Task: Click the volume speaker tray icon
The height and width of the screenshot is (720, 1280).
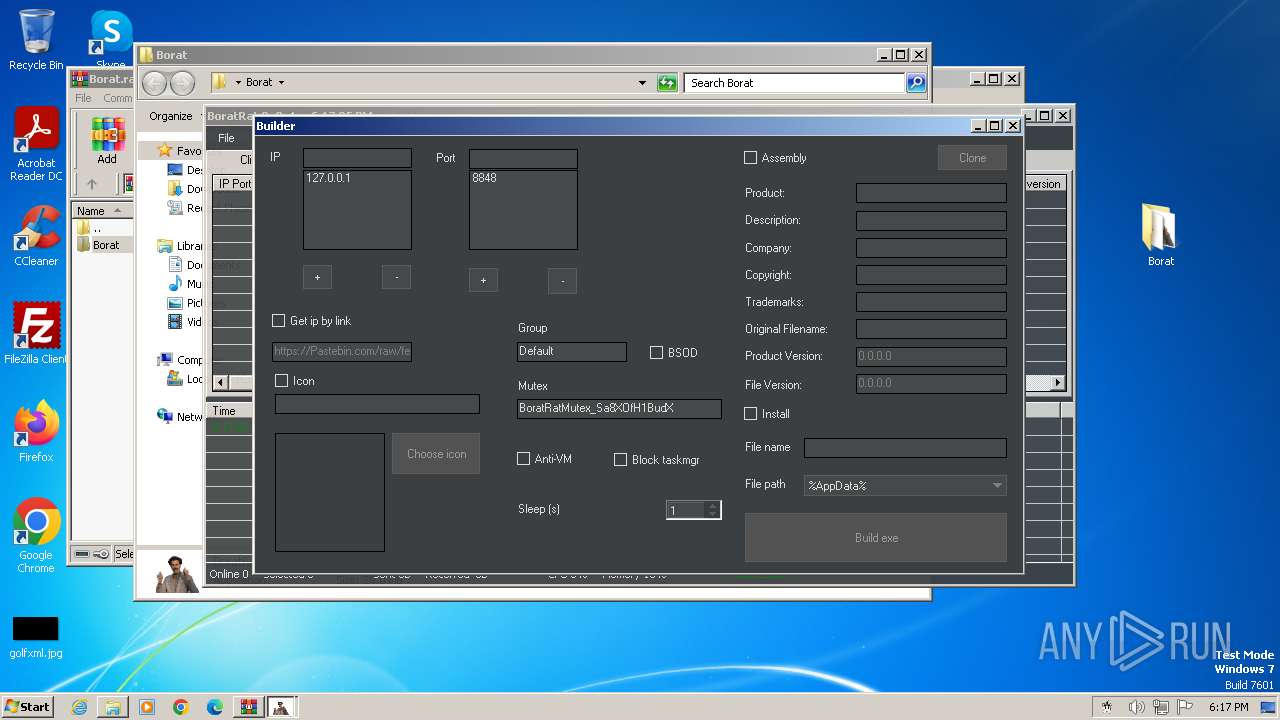Action: click(1137, 707)
